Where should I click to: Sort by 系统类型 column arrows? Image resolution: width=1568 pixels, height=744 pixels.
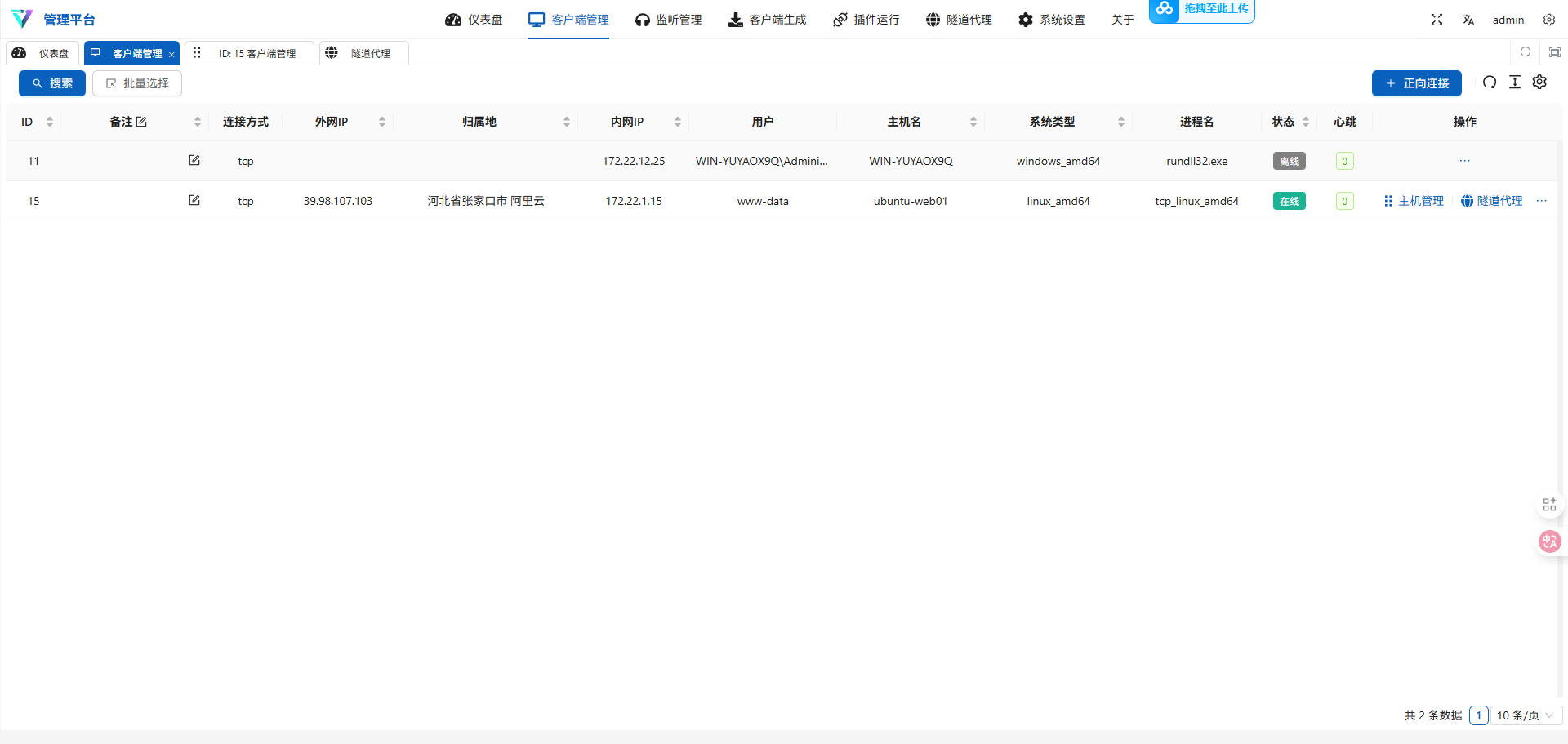point(1121,122)
